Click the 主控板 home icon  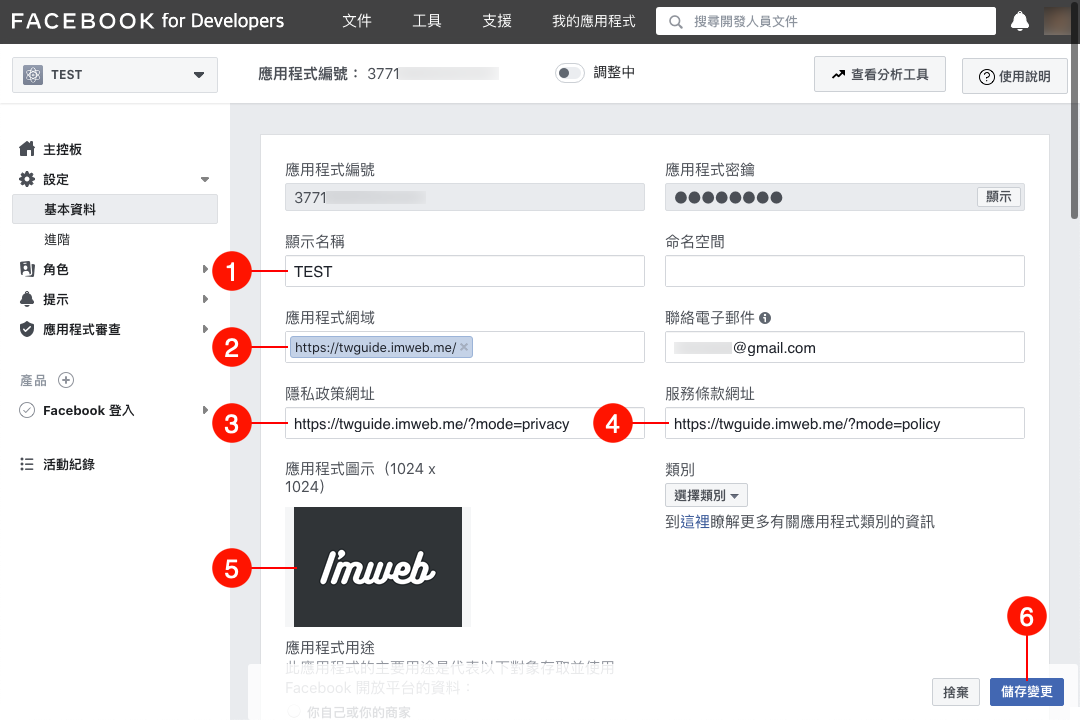pos(27,149)
